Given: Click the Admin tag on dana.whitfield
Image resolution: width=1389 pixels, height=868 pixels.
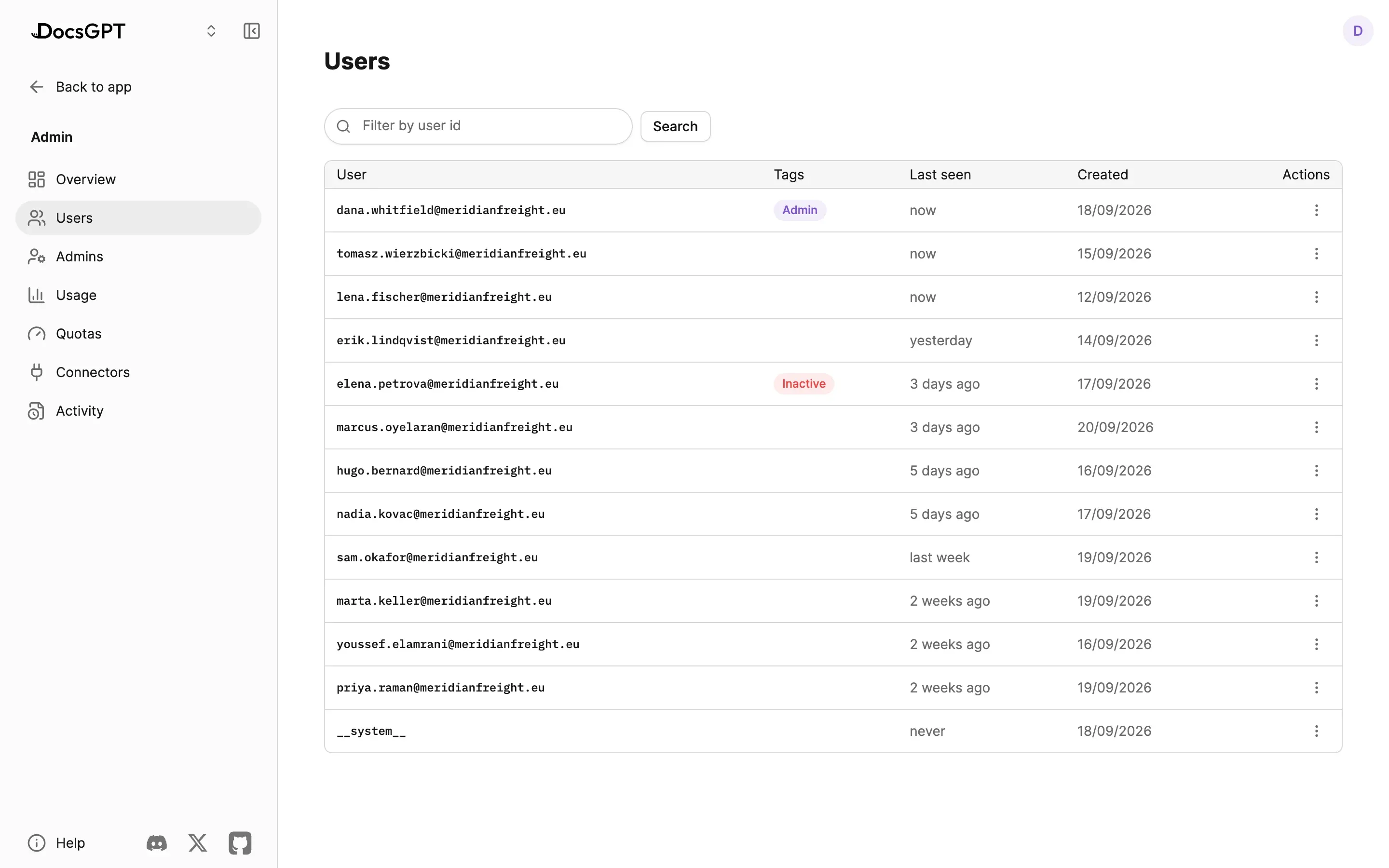Looking at the screenshot, I should (800, 210).
